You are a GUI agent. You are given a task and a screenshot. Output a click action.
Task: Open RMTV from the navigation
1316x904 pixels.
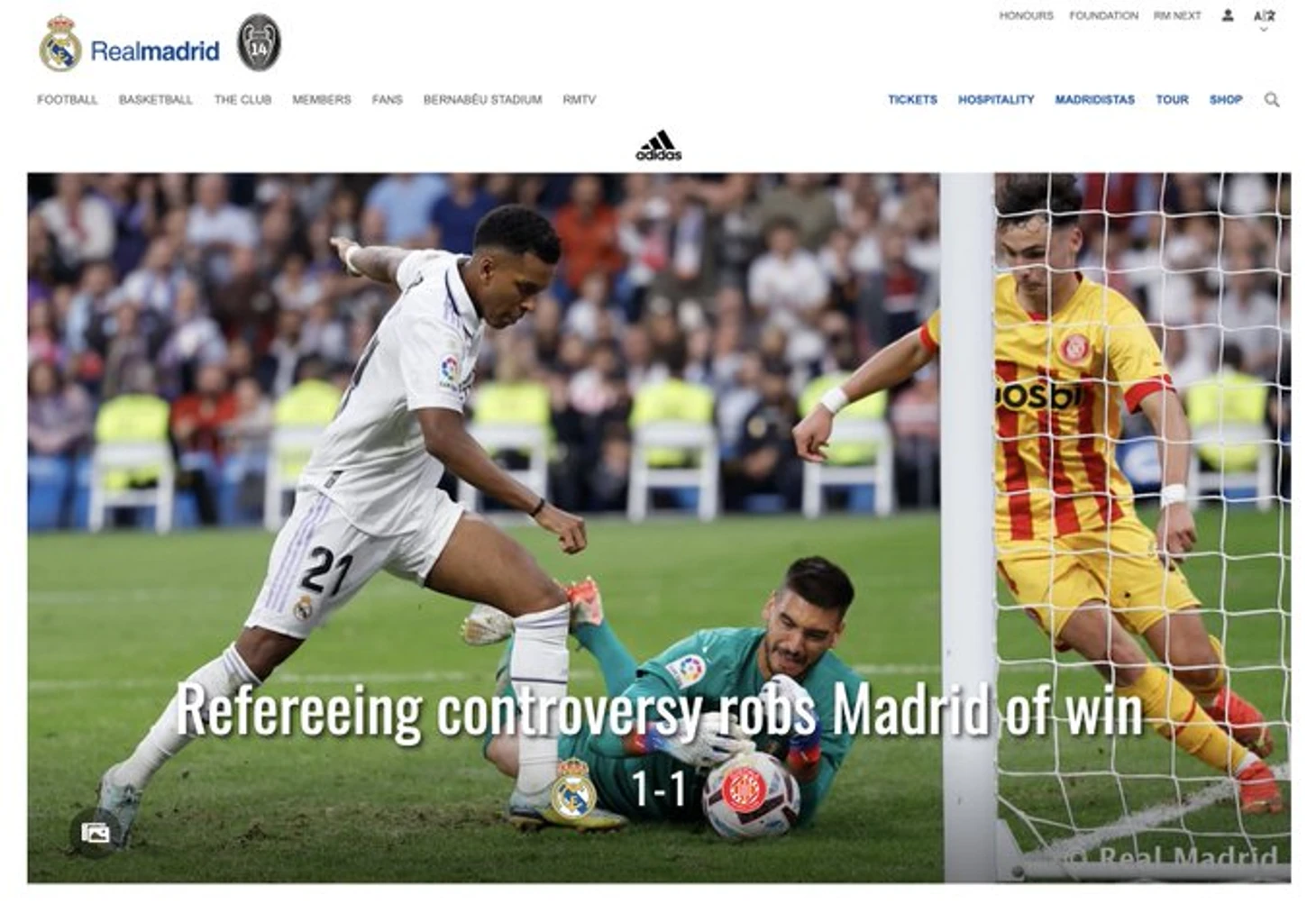580,100
